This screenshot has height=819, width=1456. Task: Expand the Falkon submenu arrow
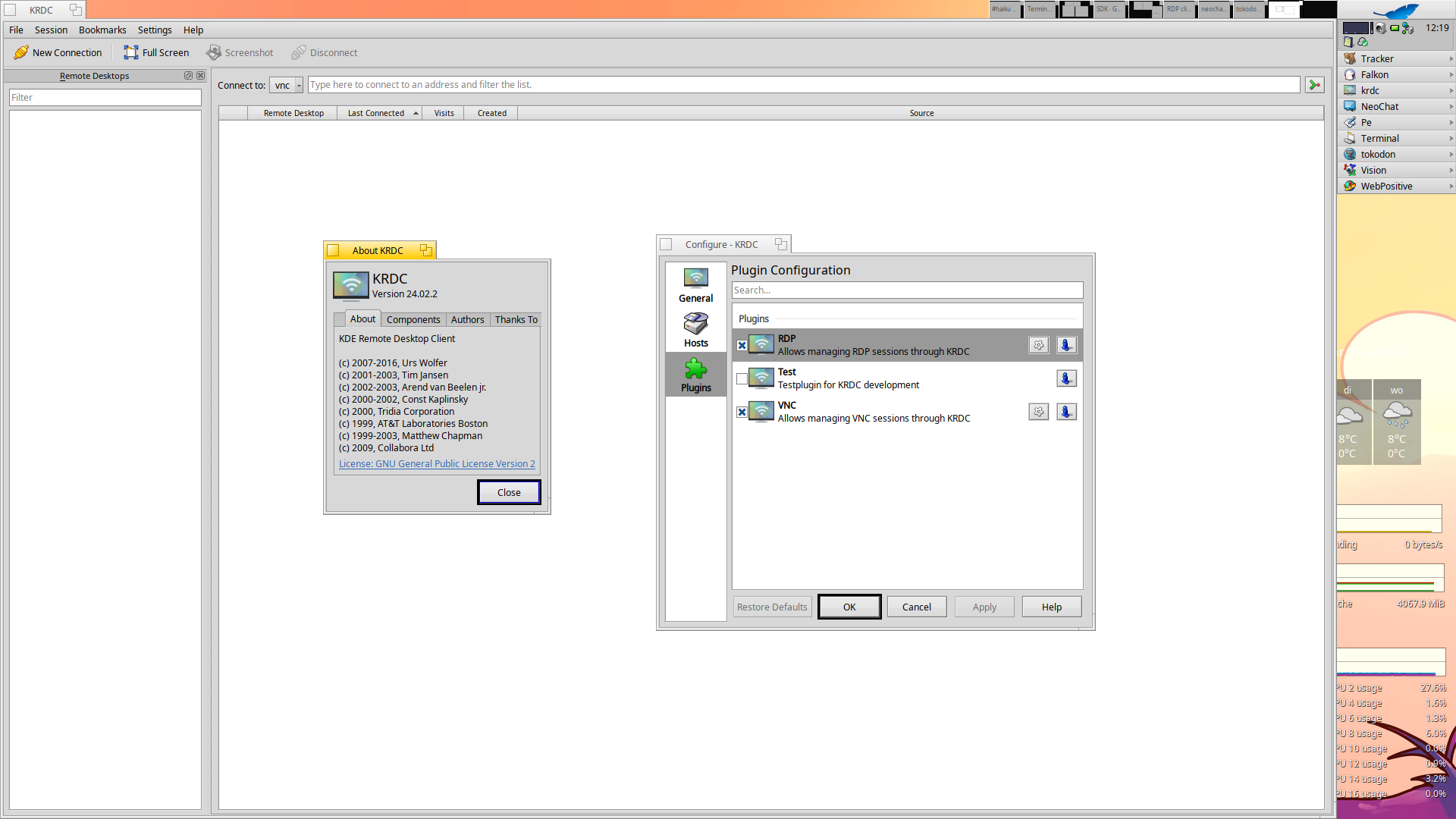[1451, 74]
